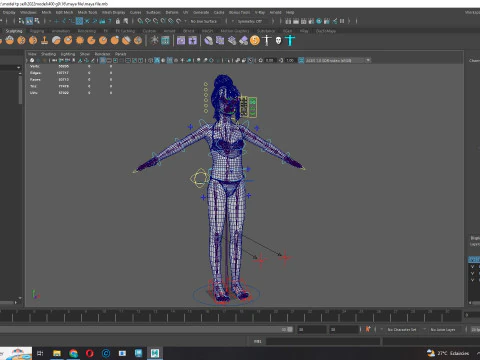Open the Shading panel menu
The width and height of the screenshot is (480, 360).
pos(48,54)
